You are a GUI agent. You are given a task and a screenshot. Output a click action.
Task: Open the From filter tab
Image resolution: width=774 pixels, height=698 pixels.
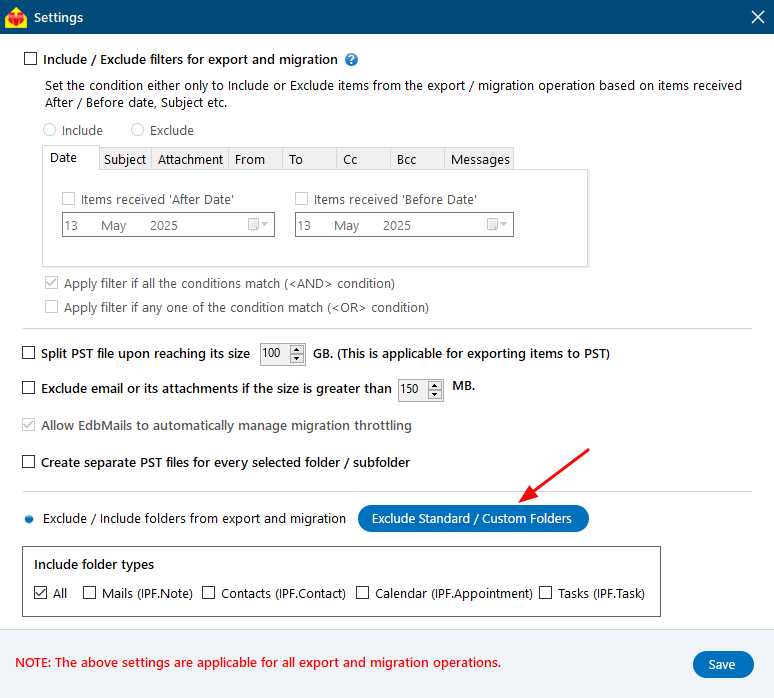click(256, 159)
